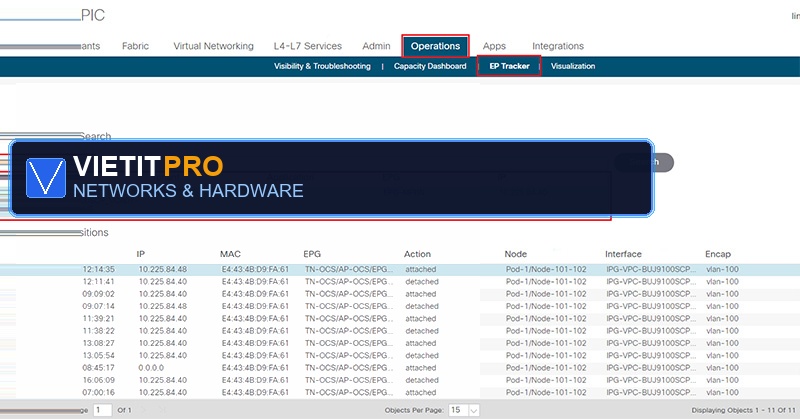Select the row with time 09:07:14

pyautogui.click(x=400, y=306)
